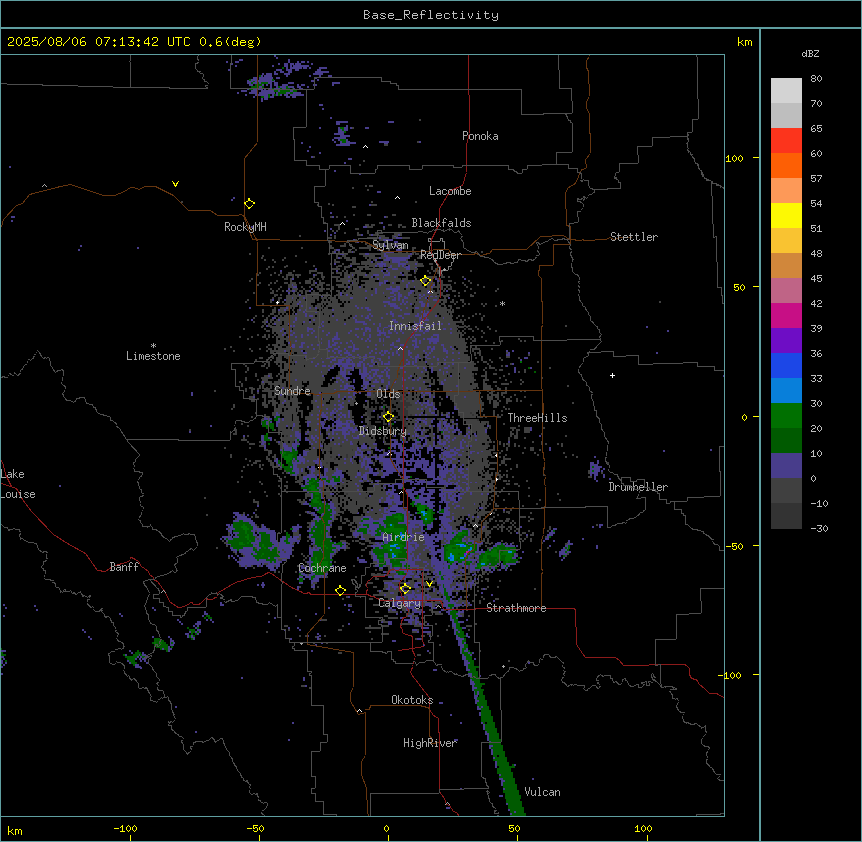Pick the bright green 20-30 dBZ swatch
Screen dimensions: 862x842
tap(786, 416)
